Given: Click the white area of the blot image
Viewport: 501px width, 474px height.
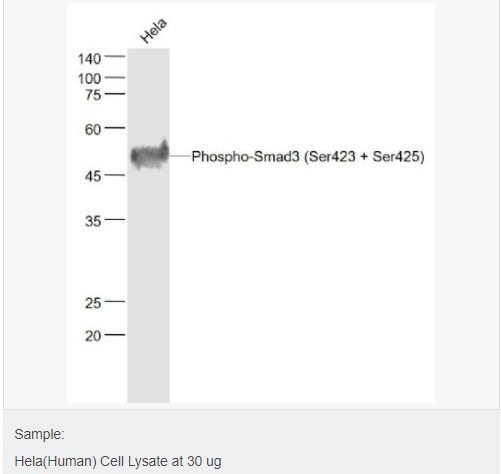Looking at the screenshot, I should pos(300,267).
